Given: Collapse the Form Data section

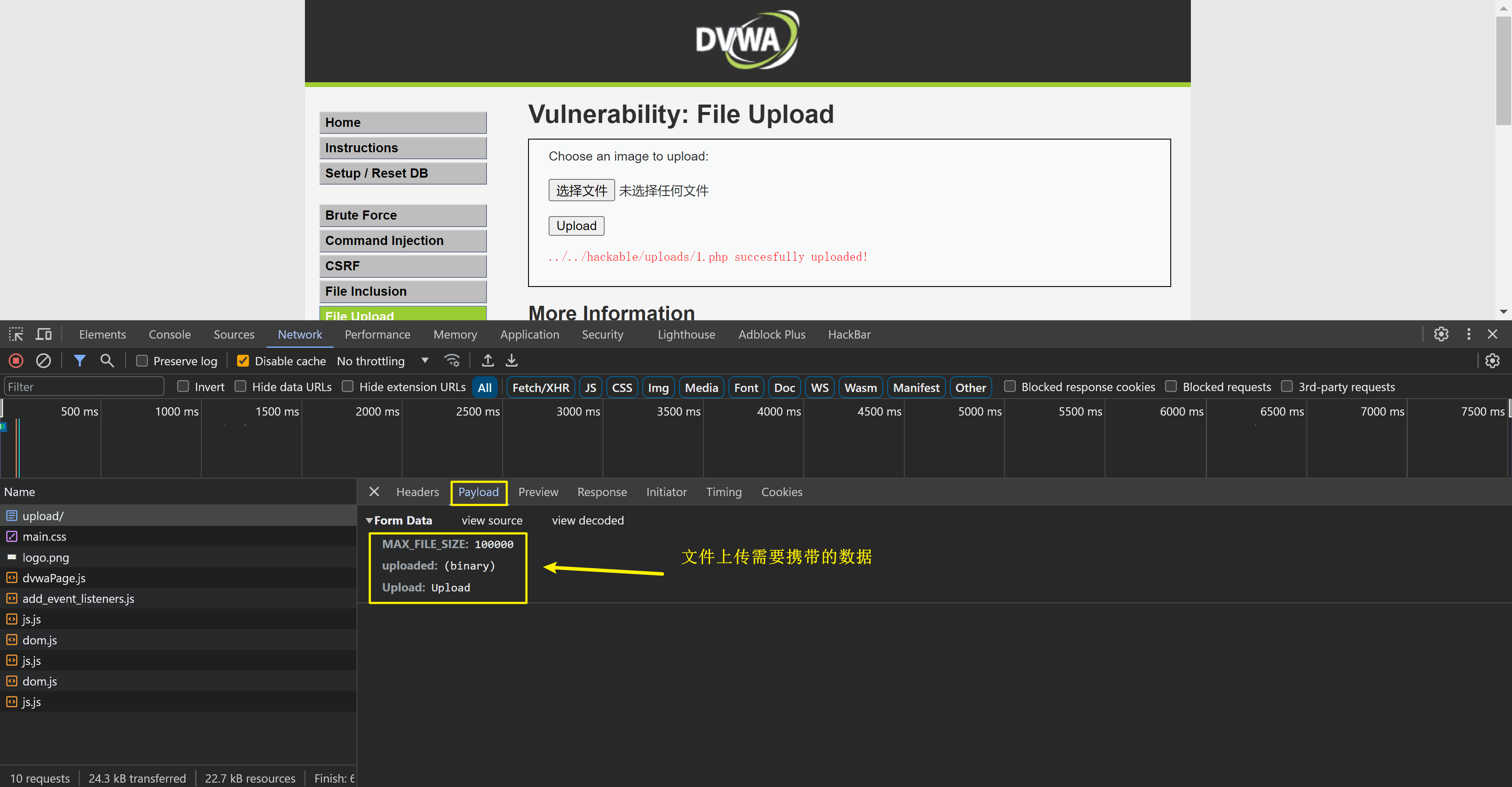Looking at the screenshot, I should click(369, 520).
